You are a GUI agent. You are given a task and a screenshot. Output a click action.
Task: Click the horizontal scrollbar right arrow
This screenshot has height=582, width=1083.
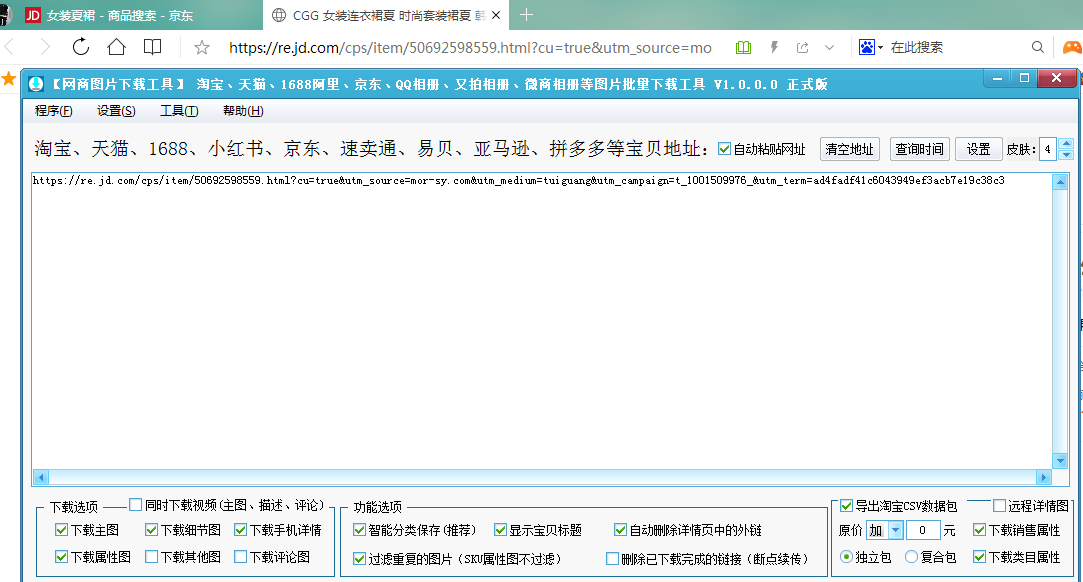pyautogui.click(x=1044, y=477)
